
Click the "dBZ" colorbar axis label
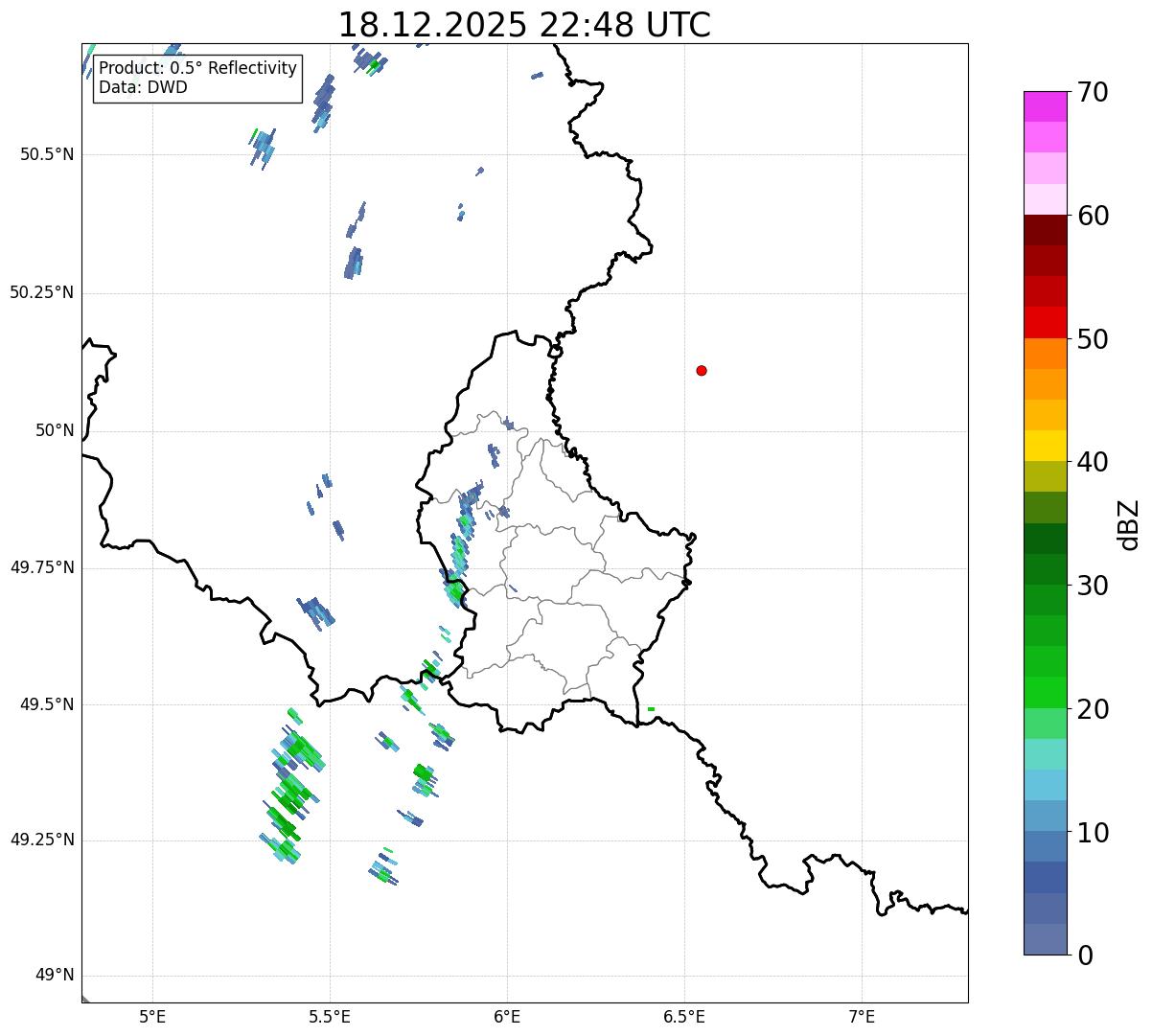coord(1129,523)
